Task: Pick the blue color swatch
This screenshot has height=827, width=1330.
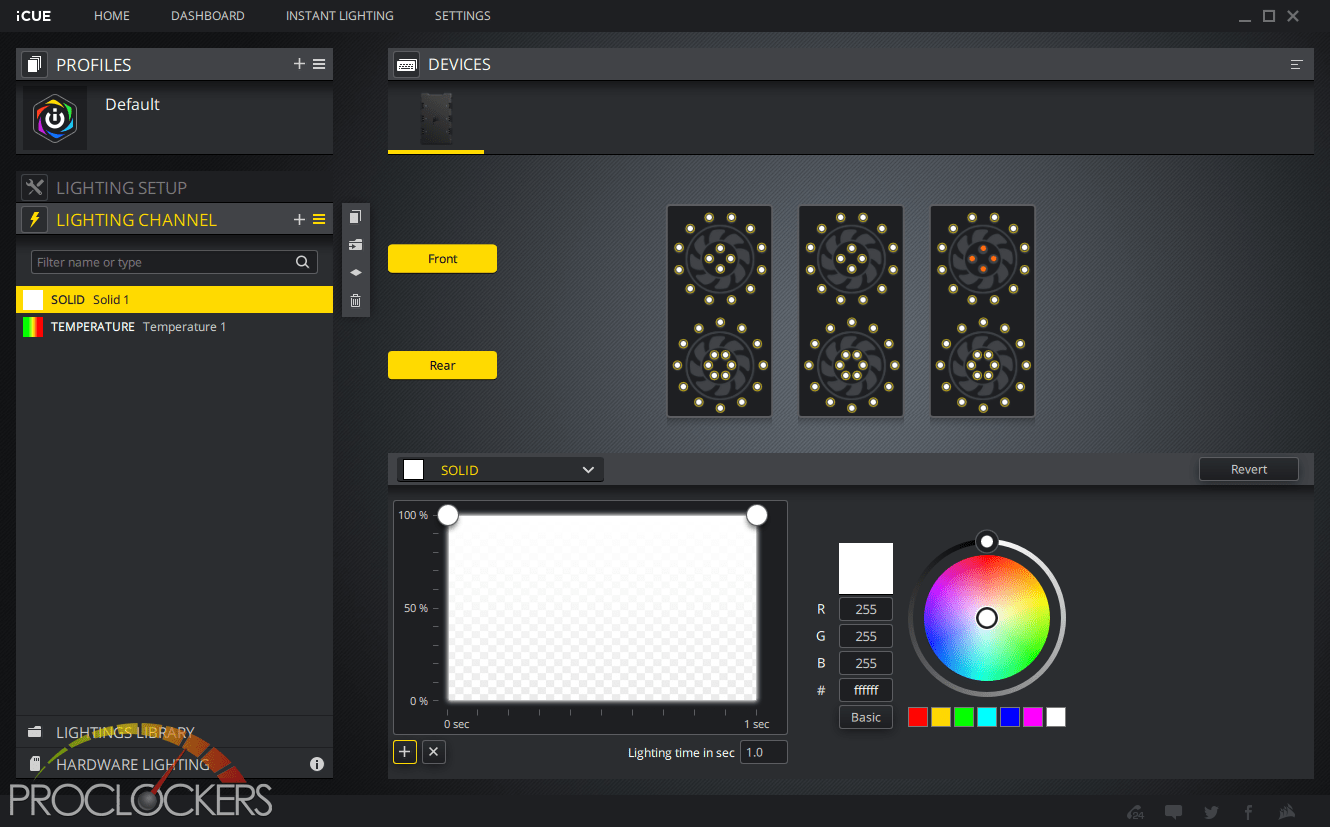Action: (1010, 717)
